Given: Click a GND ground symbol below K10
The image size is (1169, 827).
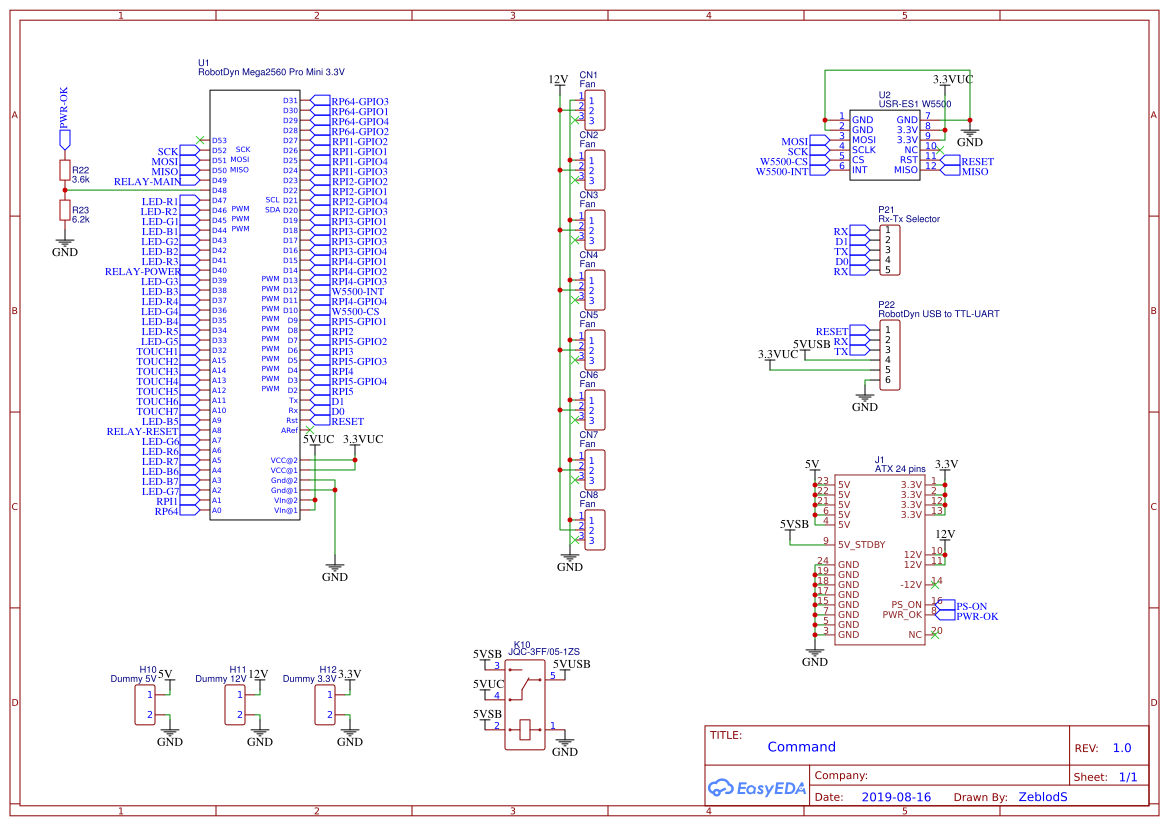Looking at the screenshot, I should 565,742.
